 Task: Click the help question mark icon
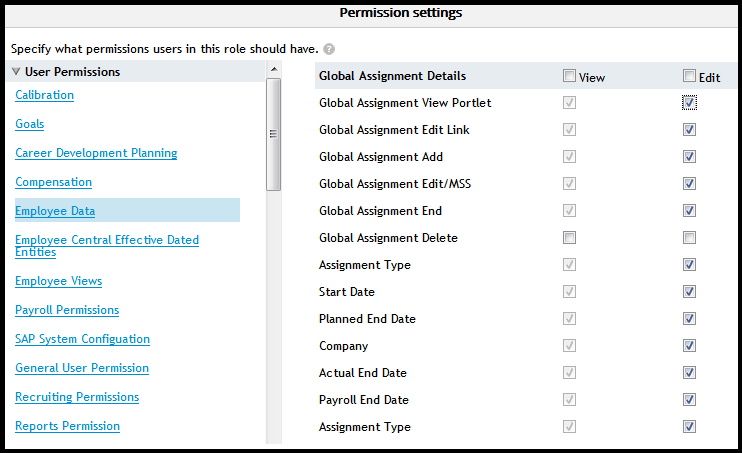tap(329, 48)
